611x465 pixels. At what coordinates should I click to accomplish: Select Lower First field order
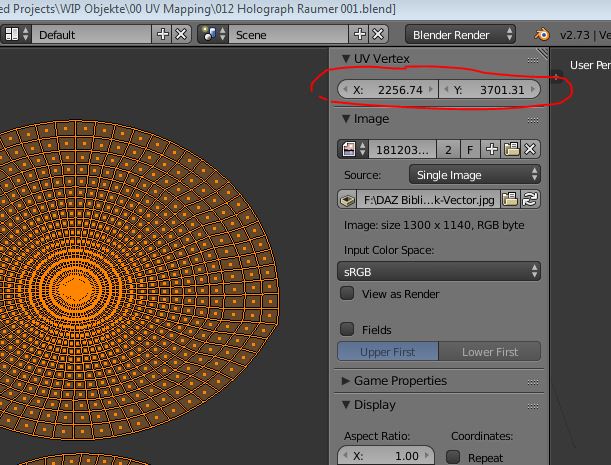click(x=490, y=352)
